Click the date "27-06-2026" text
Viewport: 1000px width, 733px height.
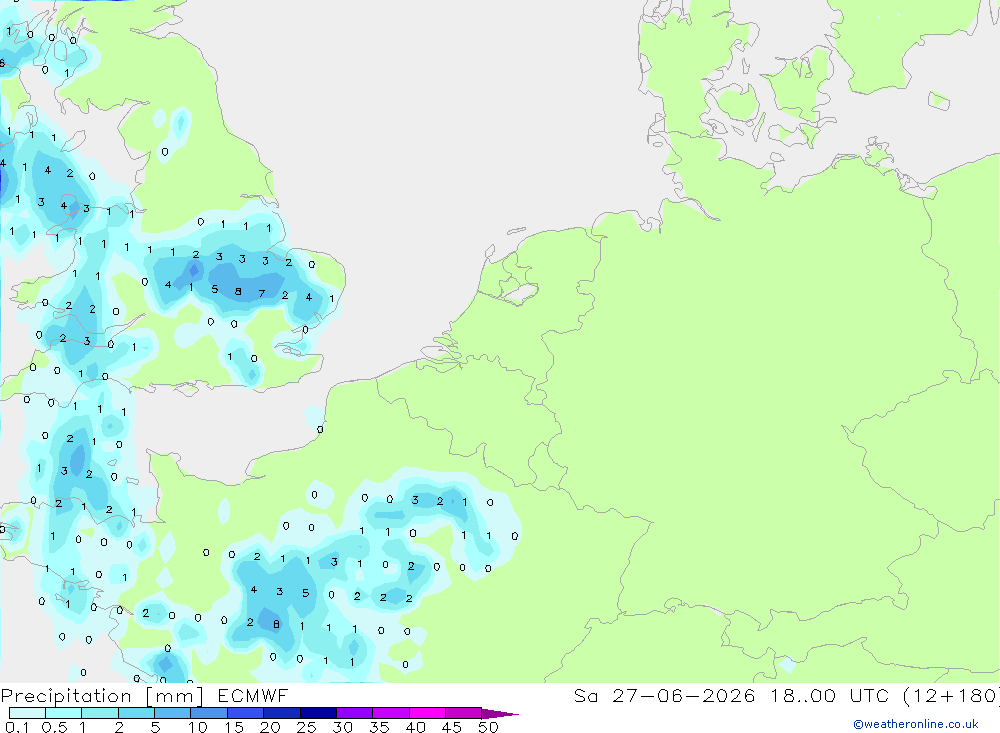[684, 696]
